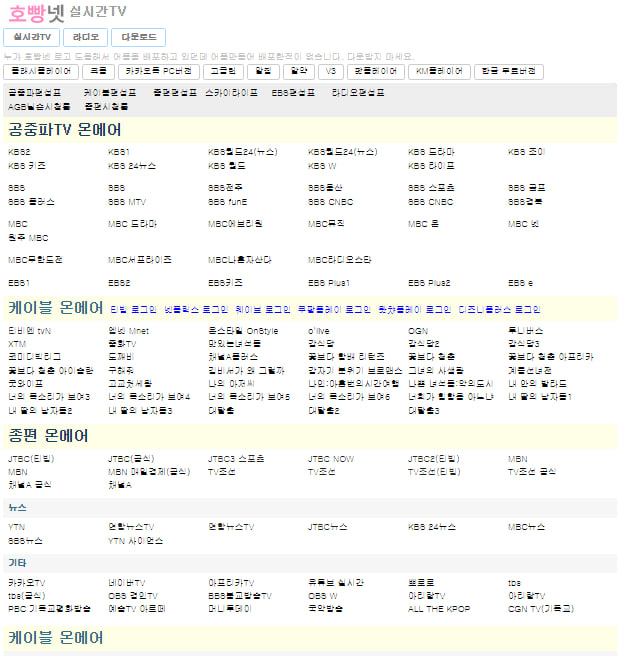Click the 카카오톡 PC버전 download button
The image size is (620, 656).
pyautogui.click(x=159, y=72)
